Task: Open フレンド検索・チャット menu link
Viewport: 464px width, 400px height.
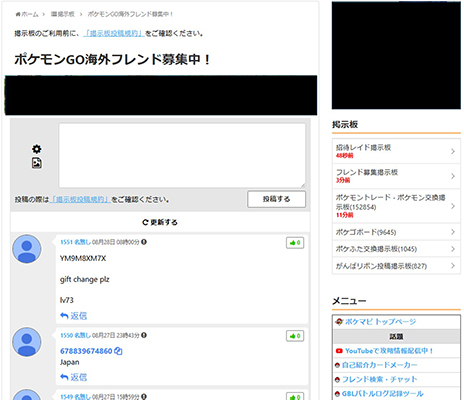Action: [379, 379]
